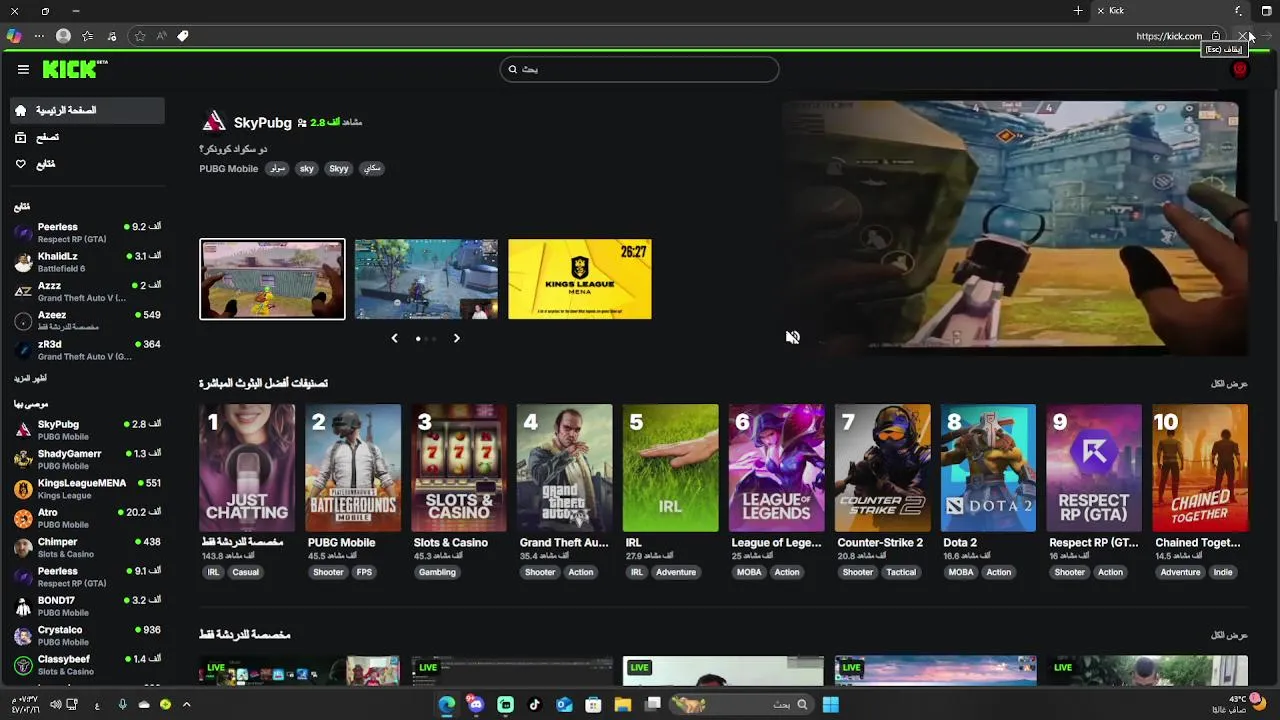Open Dota 2 category card
Viewport: 1280px width, 720px height.
(988, 468)
